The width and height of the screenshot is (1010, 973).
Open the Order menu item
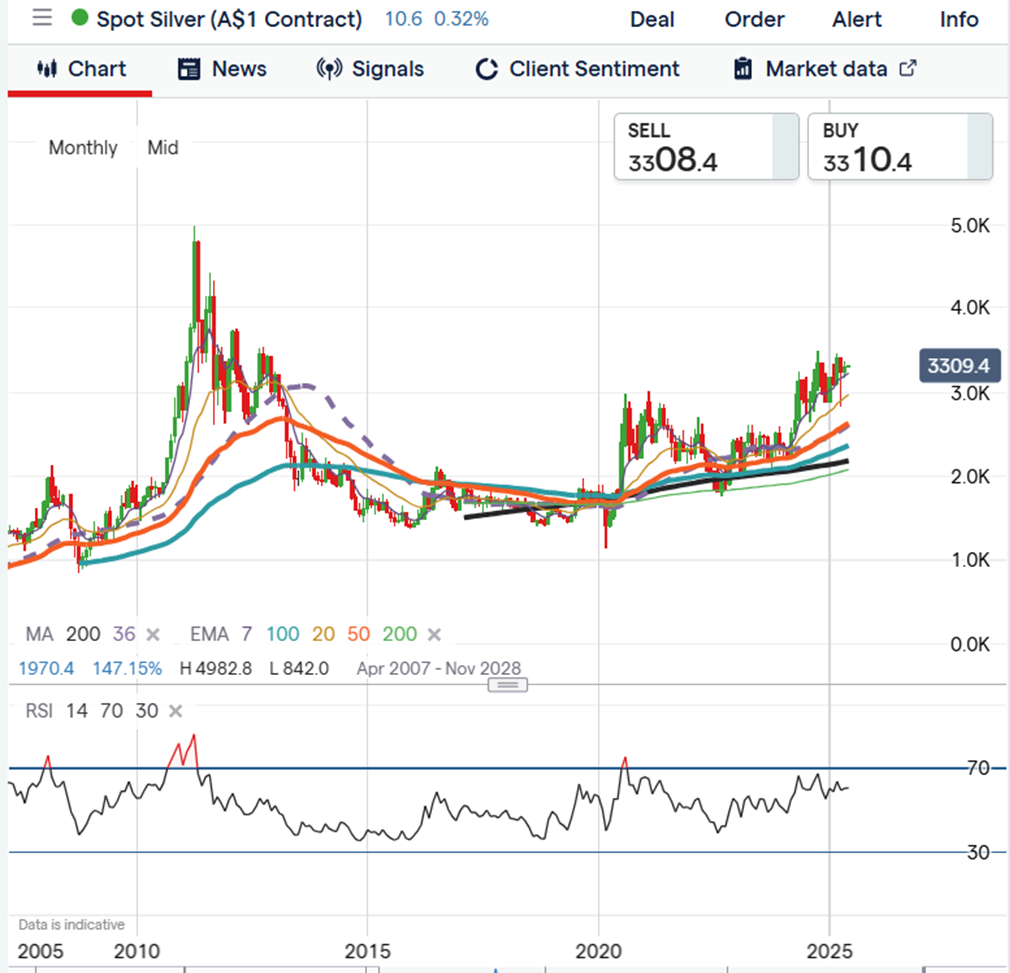tap(754, 19)
